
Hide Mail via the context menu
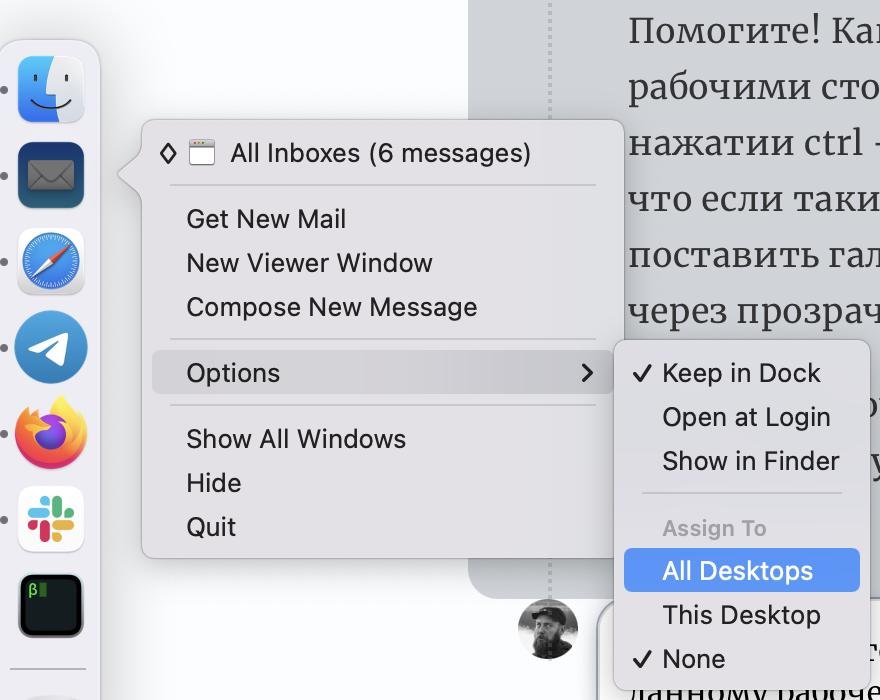213,482
